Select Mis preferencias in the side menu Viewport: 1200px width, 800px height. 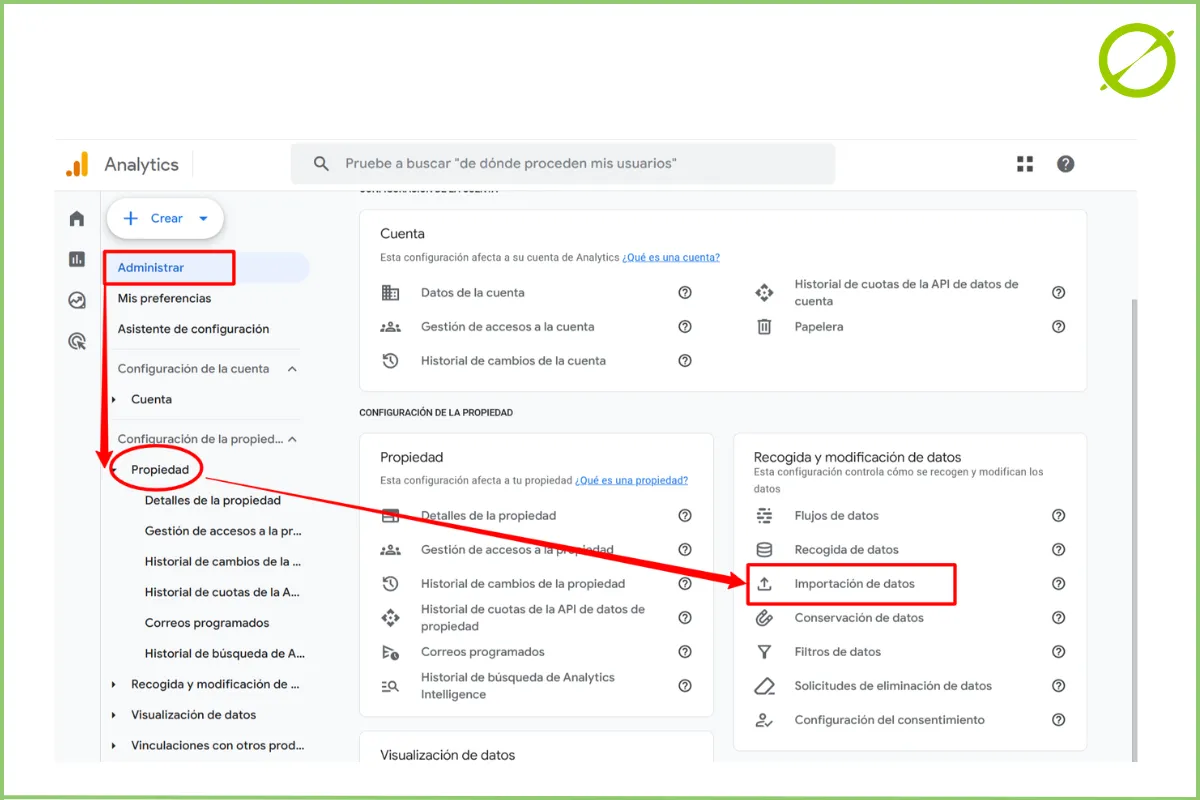tap(164, 298)
